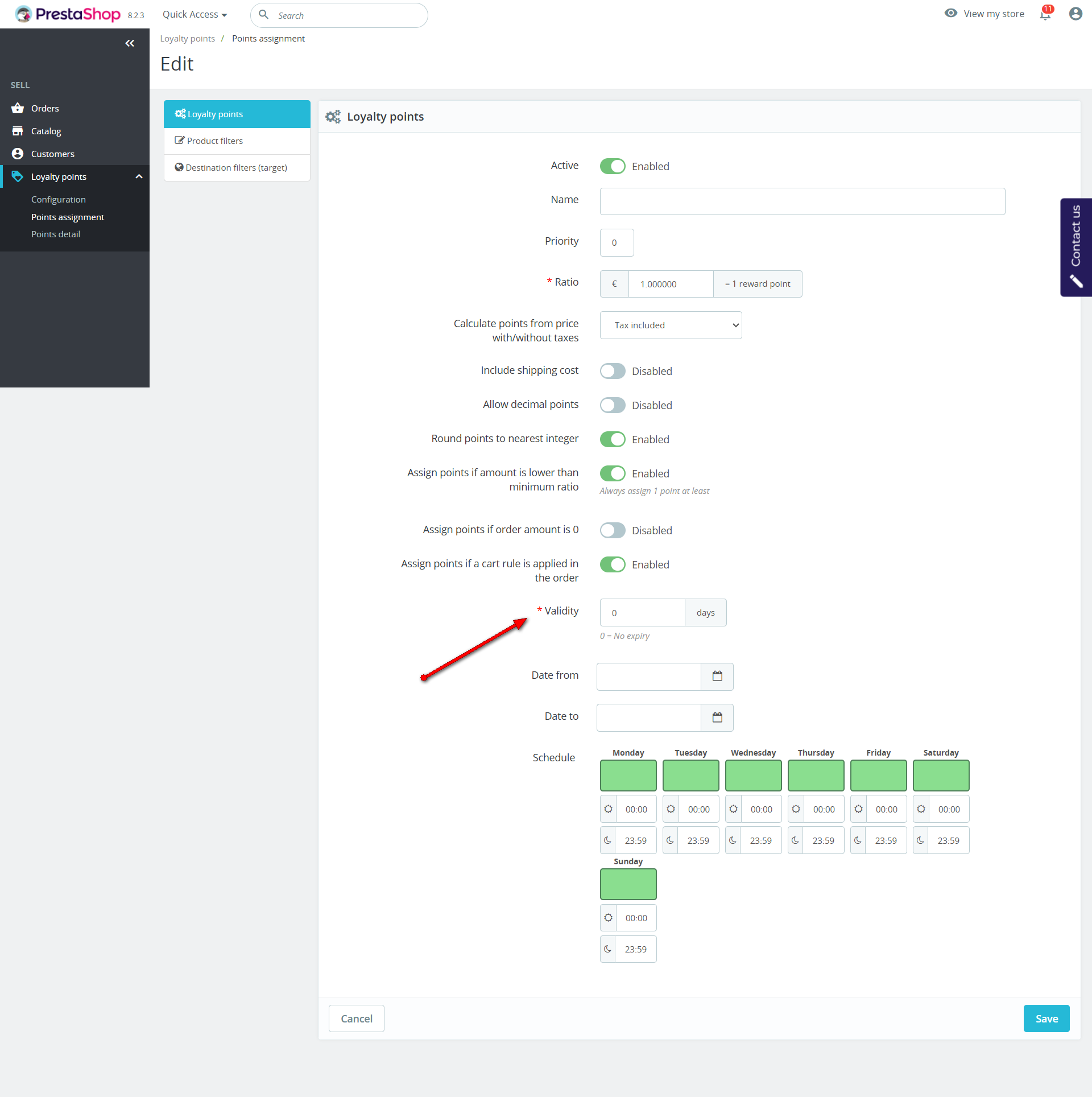Screen dimensions: 1092x1097
Task: Click the Catalog store icon in sidebar
Action: (x=18, y=131)
